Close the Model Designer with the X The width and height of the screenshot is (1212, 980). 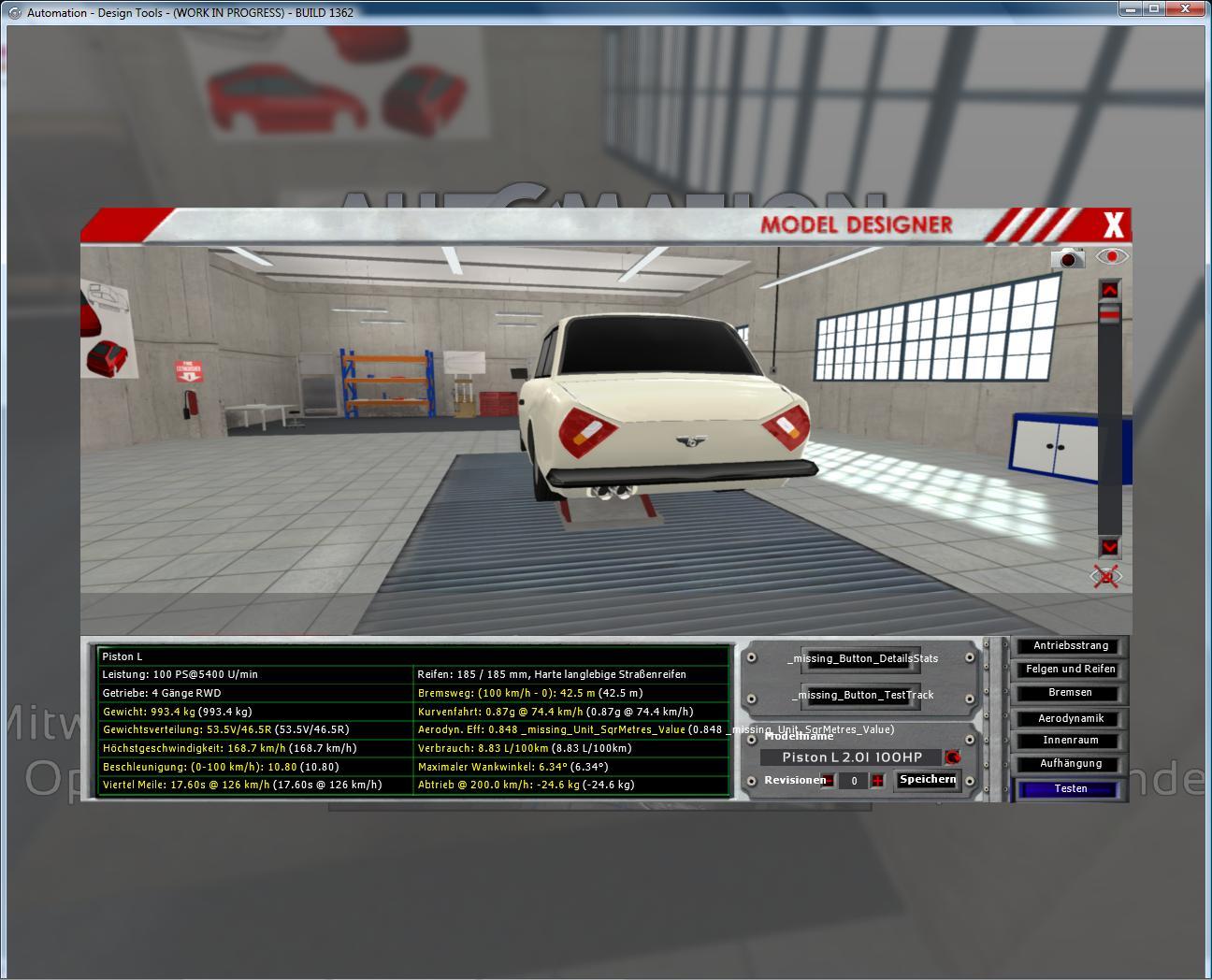coord(1113,225)
